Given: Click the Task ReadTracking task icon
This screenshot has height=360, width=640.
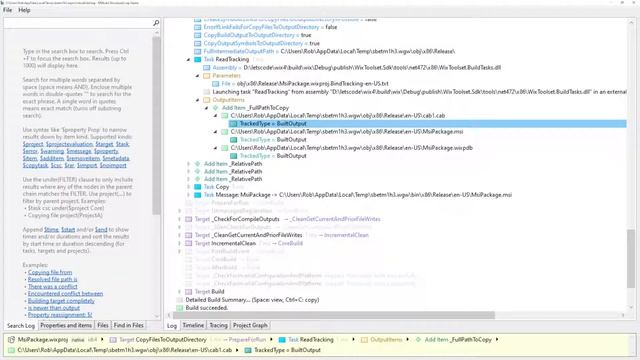Looking at the screenshot, I should [198, 60].
